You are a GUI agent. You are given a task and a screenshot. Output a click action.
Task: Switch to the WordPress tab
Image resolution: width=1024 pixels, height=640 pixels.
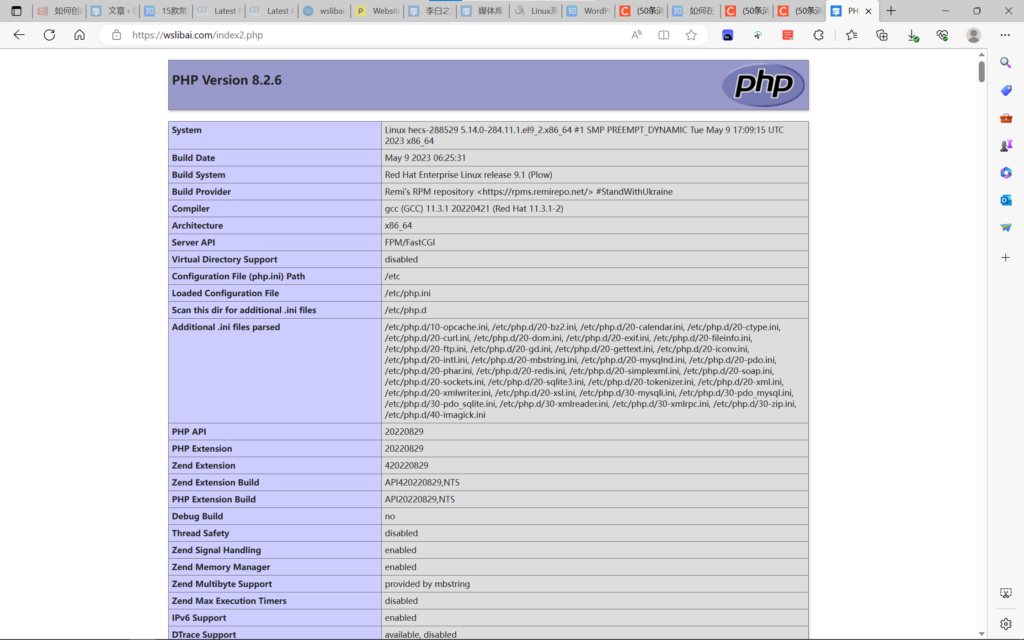[x=586, y=11]
